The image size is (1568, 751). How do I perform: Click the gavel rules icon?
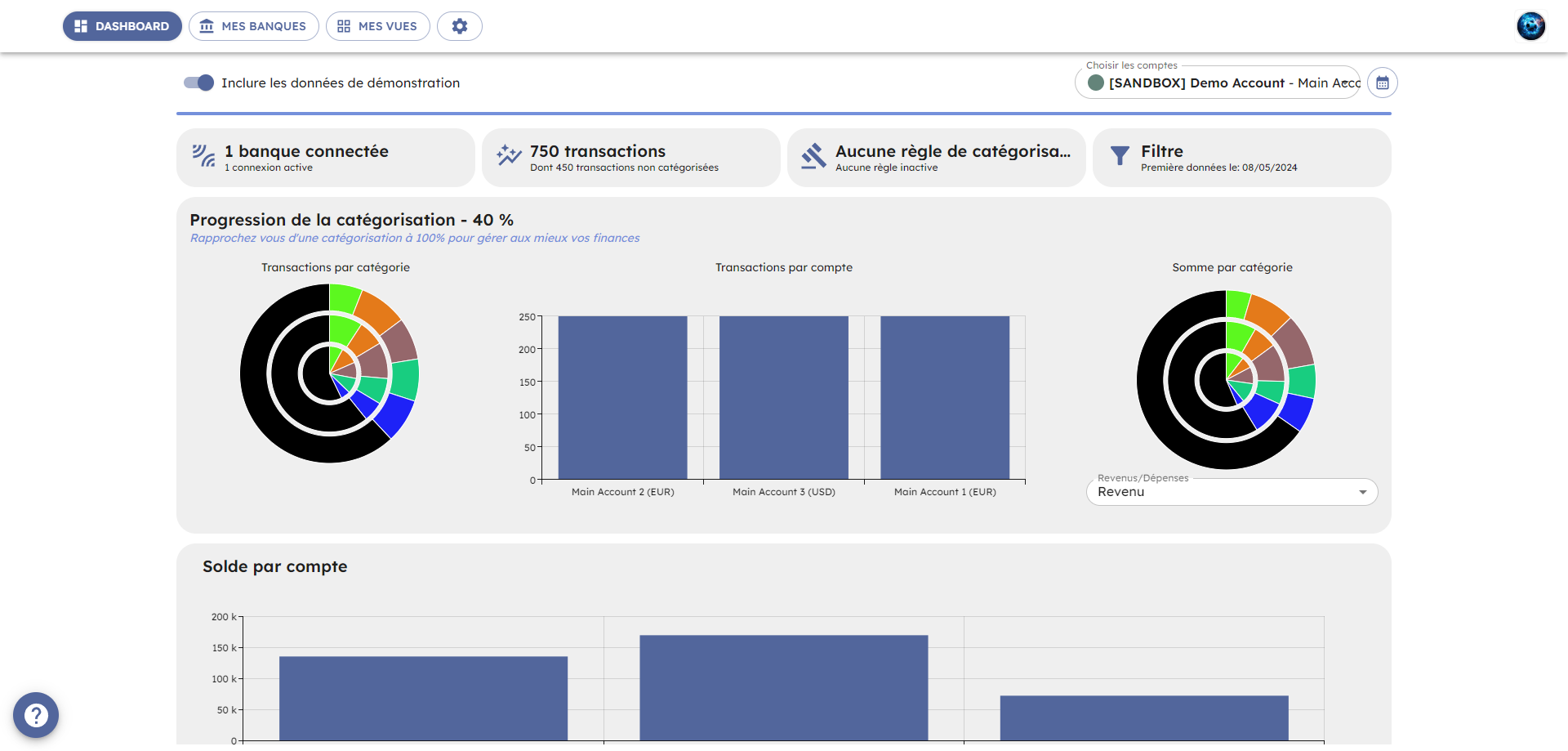pyautogui.click(x=813, y=156)
